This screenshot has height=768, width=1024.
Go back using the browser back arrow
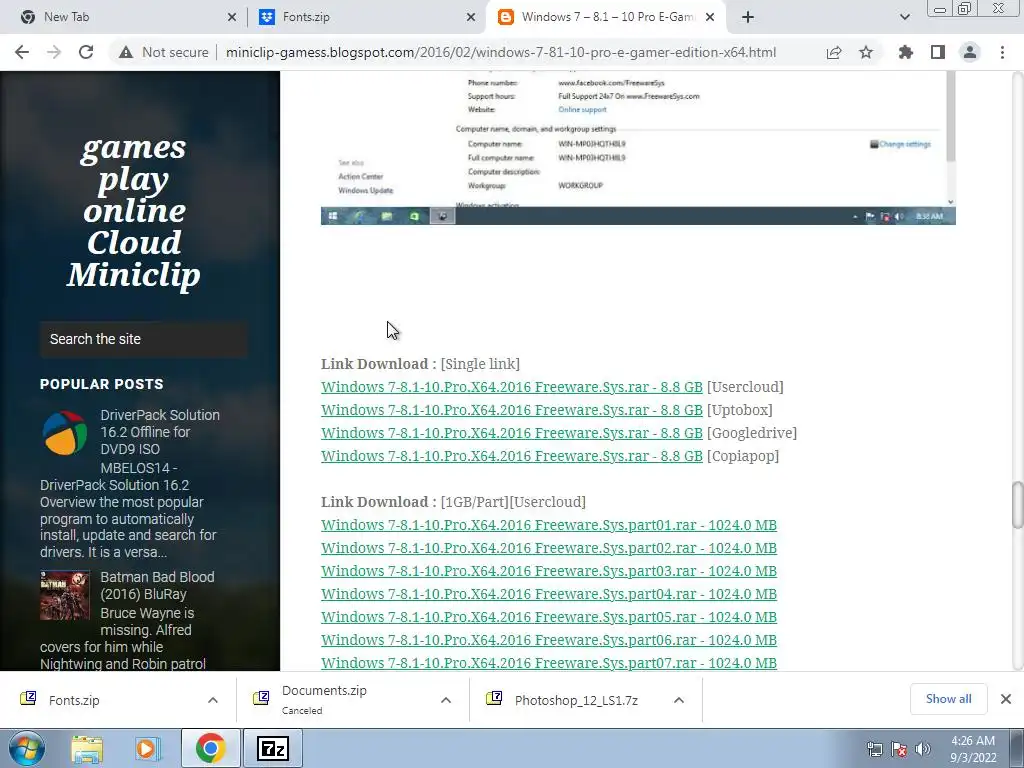click(x=22, y=52)
